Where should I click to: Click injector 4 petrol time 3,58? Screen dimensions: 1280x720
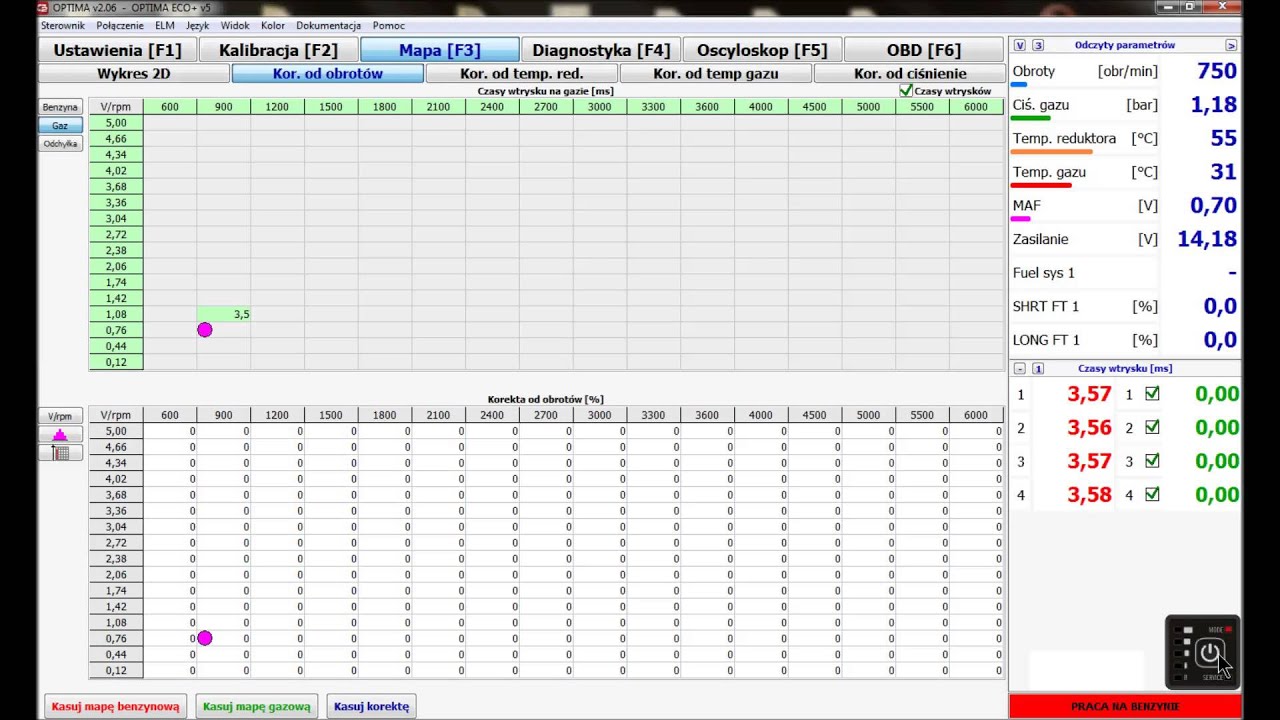coord(1089,494)
